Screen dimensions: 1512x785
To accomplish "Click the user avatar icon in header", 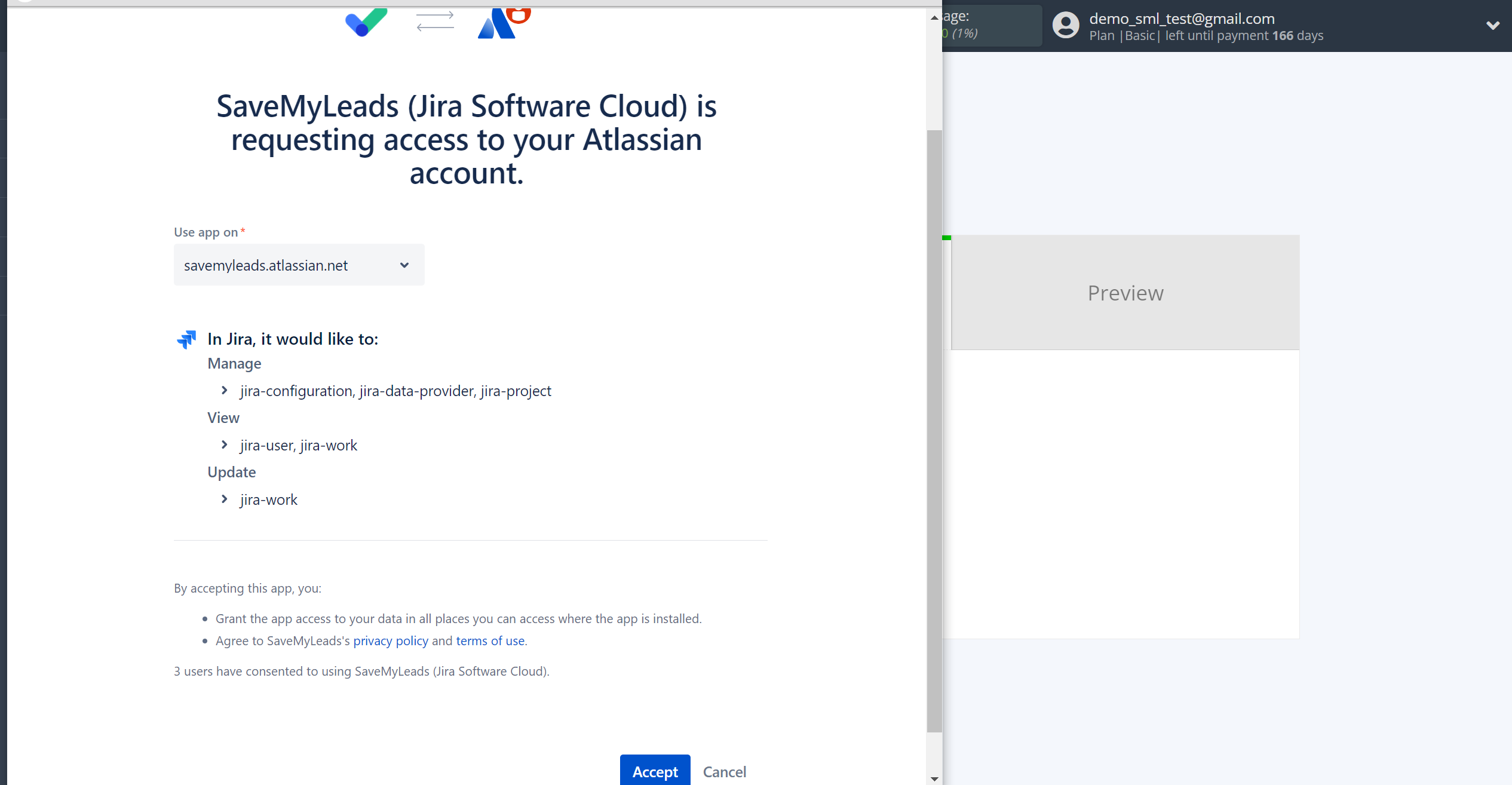I will 1066,26.
